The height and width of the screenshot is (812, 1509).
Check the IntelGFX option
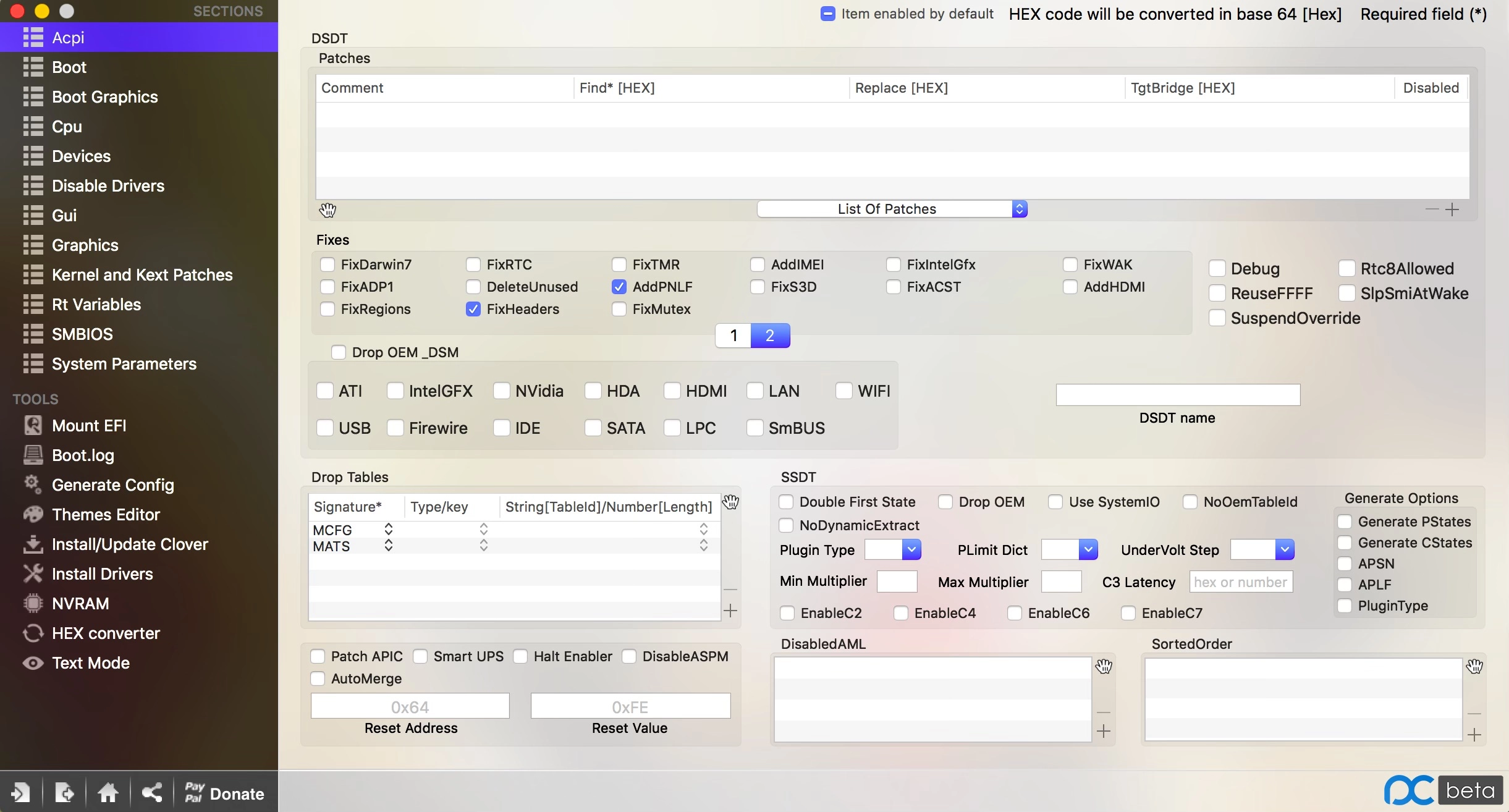395,391
